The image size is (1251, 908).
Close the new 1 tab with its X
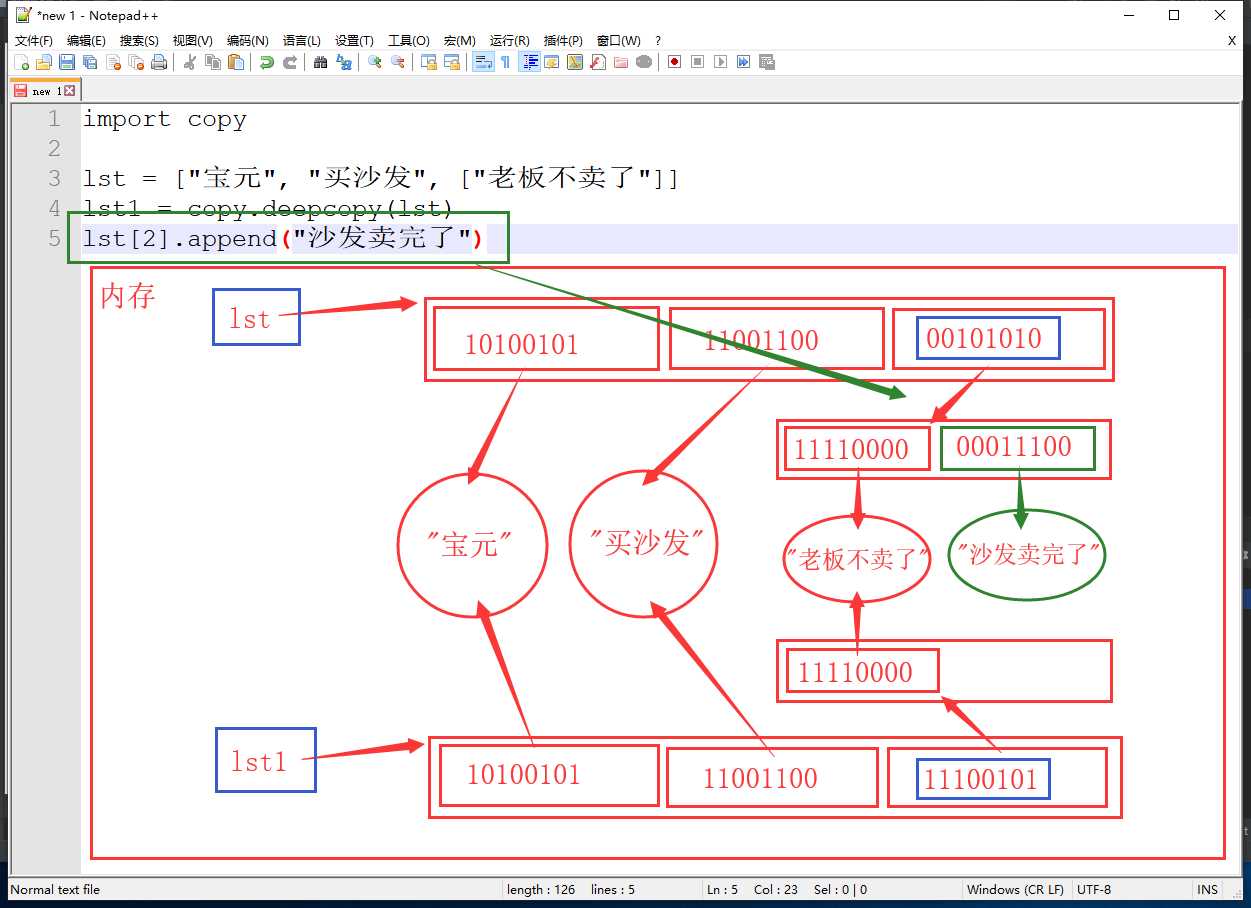(x=69, y=91)
